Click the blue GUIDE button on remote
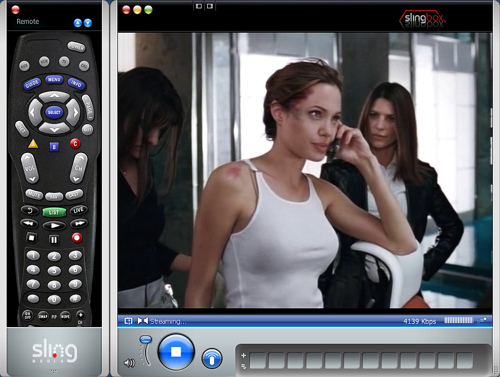The image size is (500, 377). (x=32, y=84)
